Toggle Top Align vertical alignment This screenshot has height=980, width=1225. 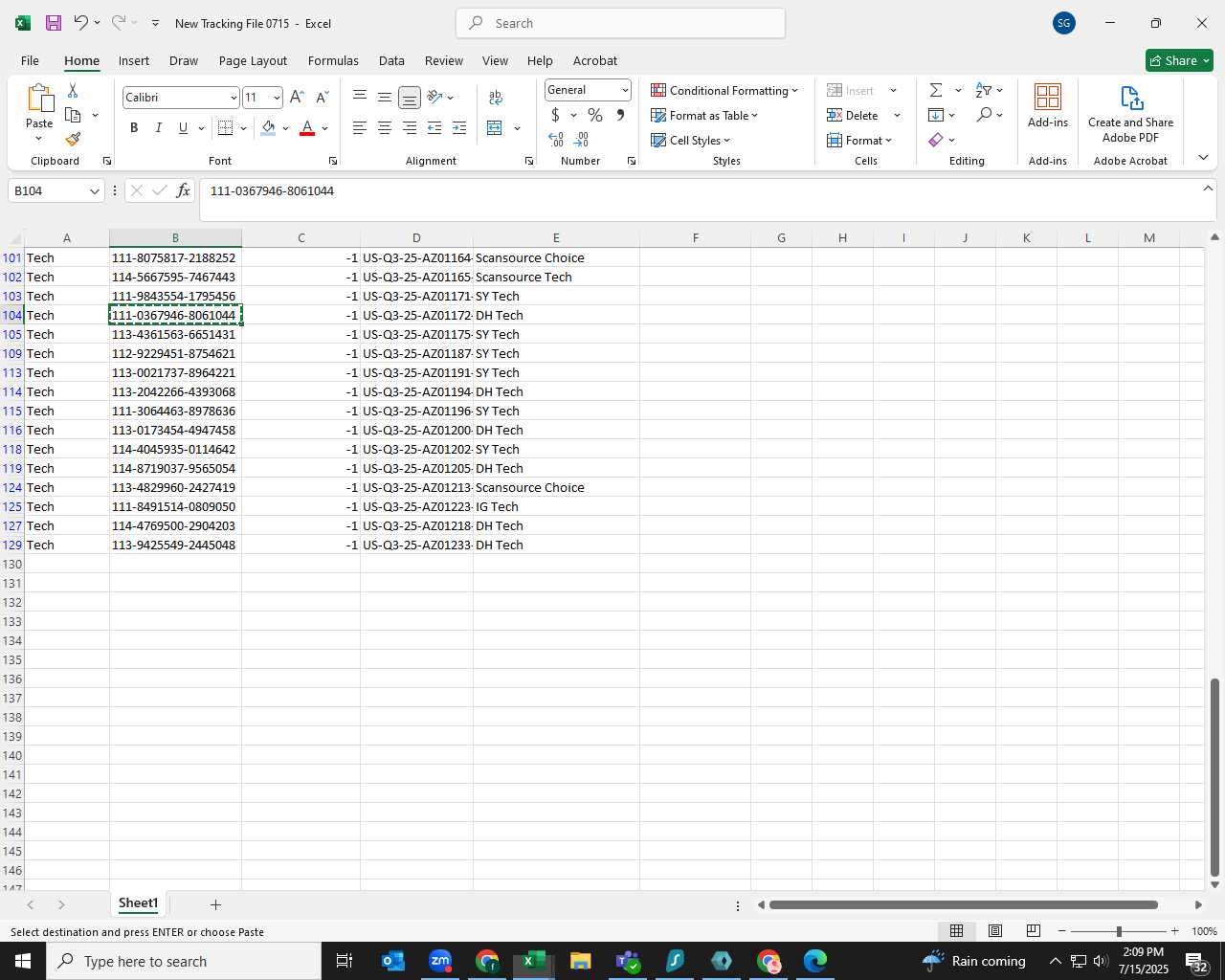360,98
